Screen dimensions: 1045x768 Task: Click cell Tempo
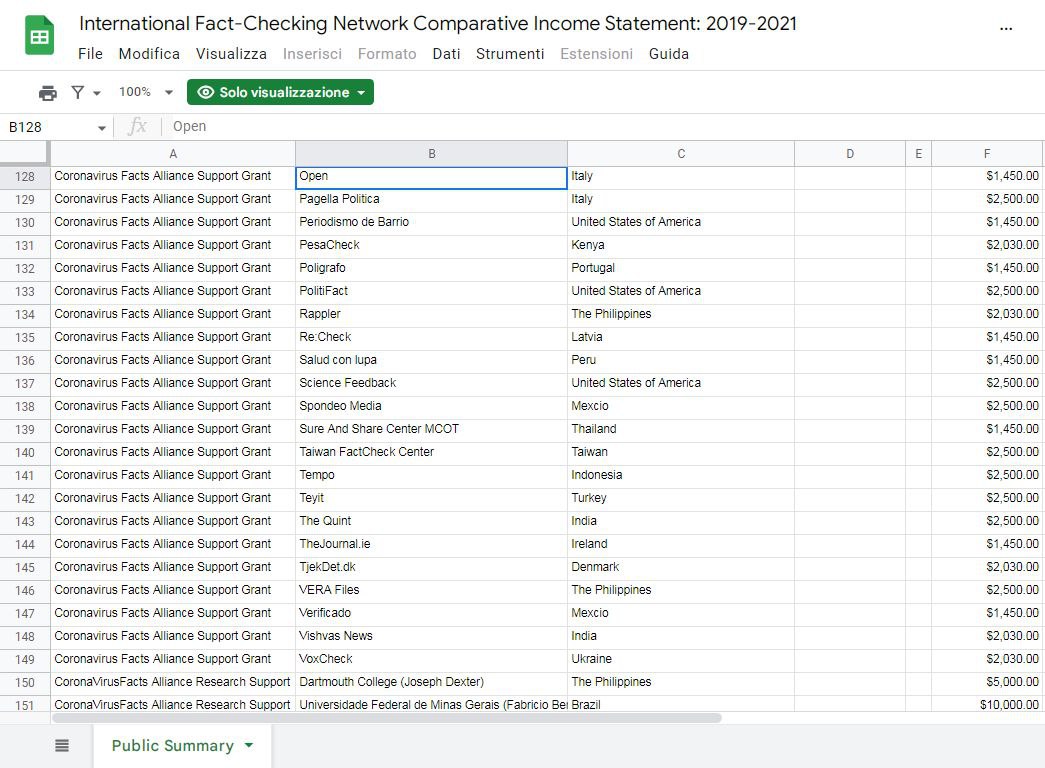pyautogui.click(x=431, y=475)
